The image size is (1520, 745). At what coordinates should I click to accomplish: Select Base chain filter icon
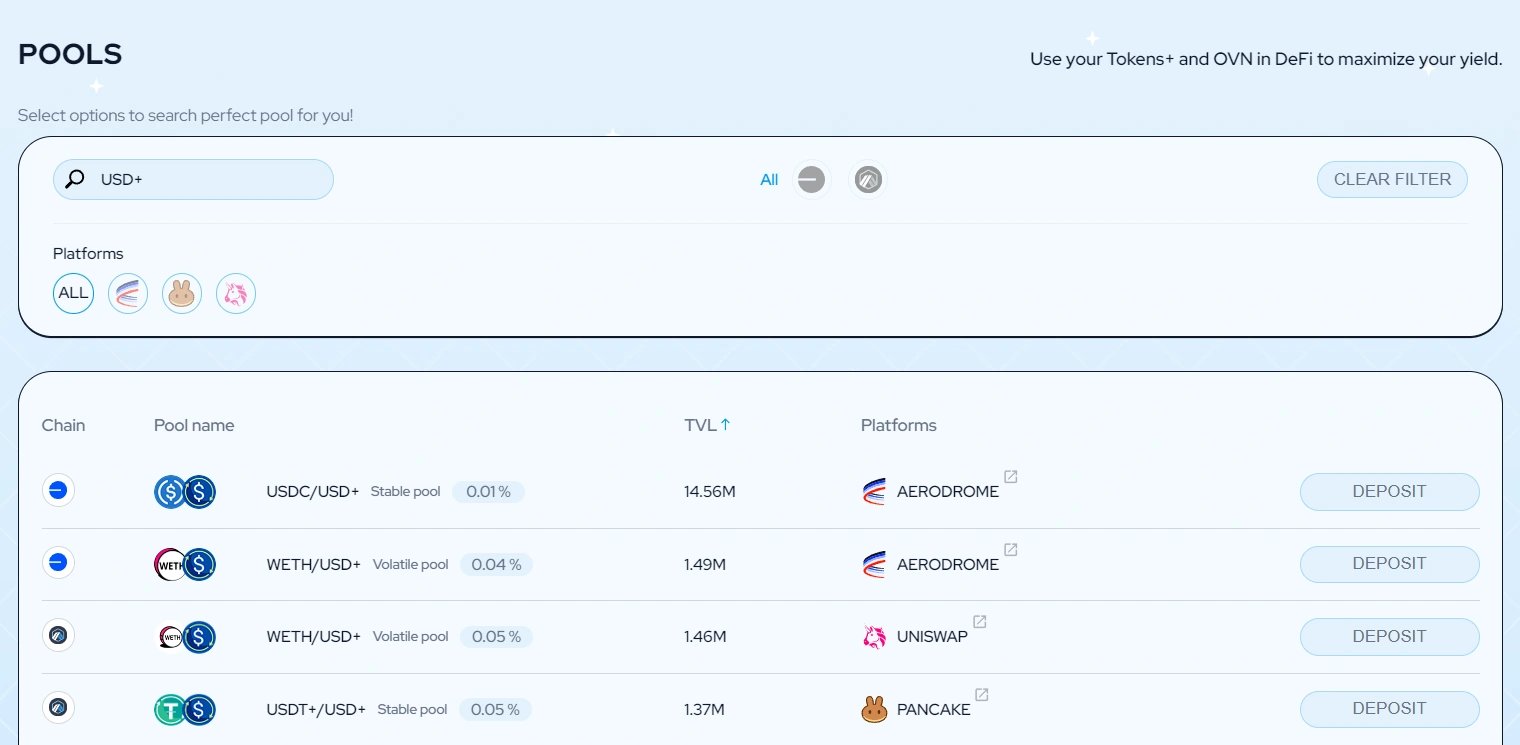811,180
